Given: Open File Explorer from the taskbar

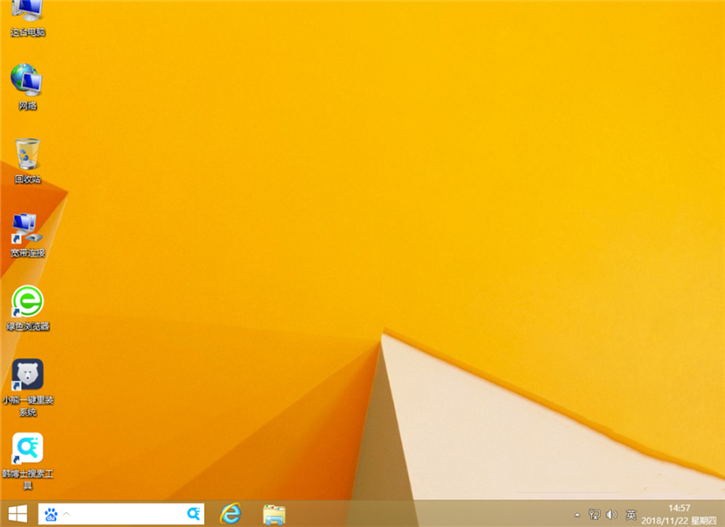Looking at the screenshot, I should [274, 514].
